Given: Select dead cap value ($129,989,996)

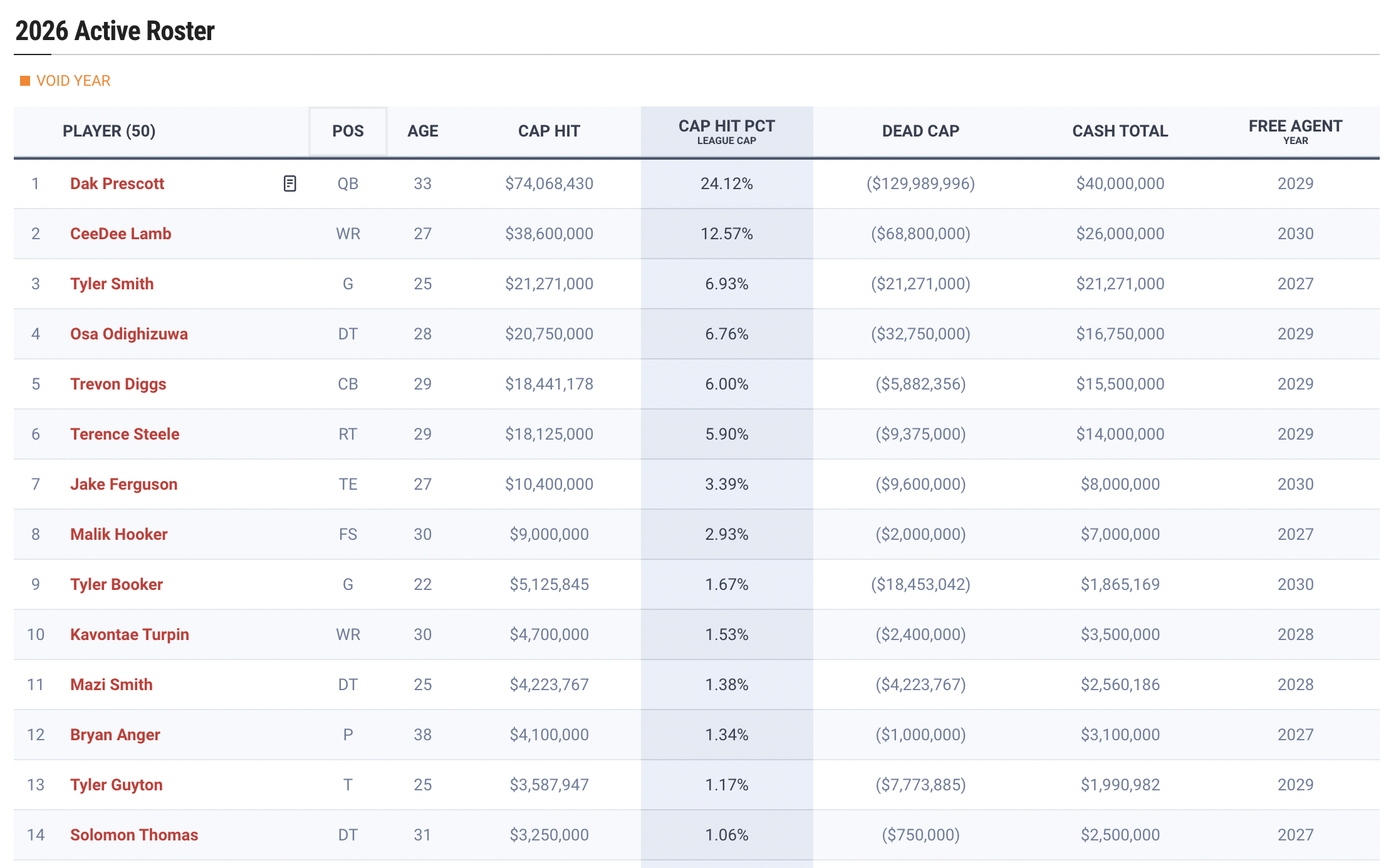Looking at the screenshot, I should pos(920,183).
